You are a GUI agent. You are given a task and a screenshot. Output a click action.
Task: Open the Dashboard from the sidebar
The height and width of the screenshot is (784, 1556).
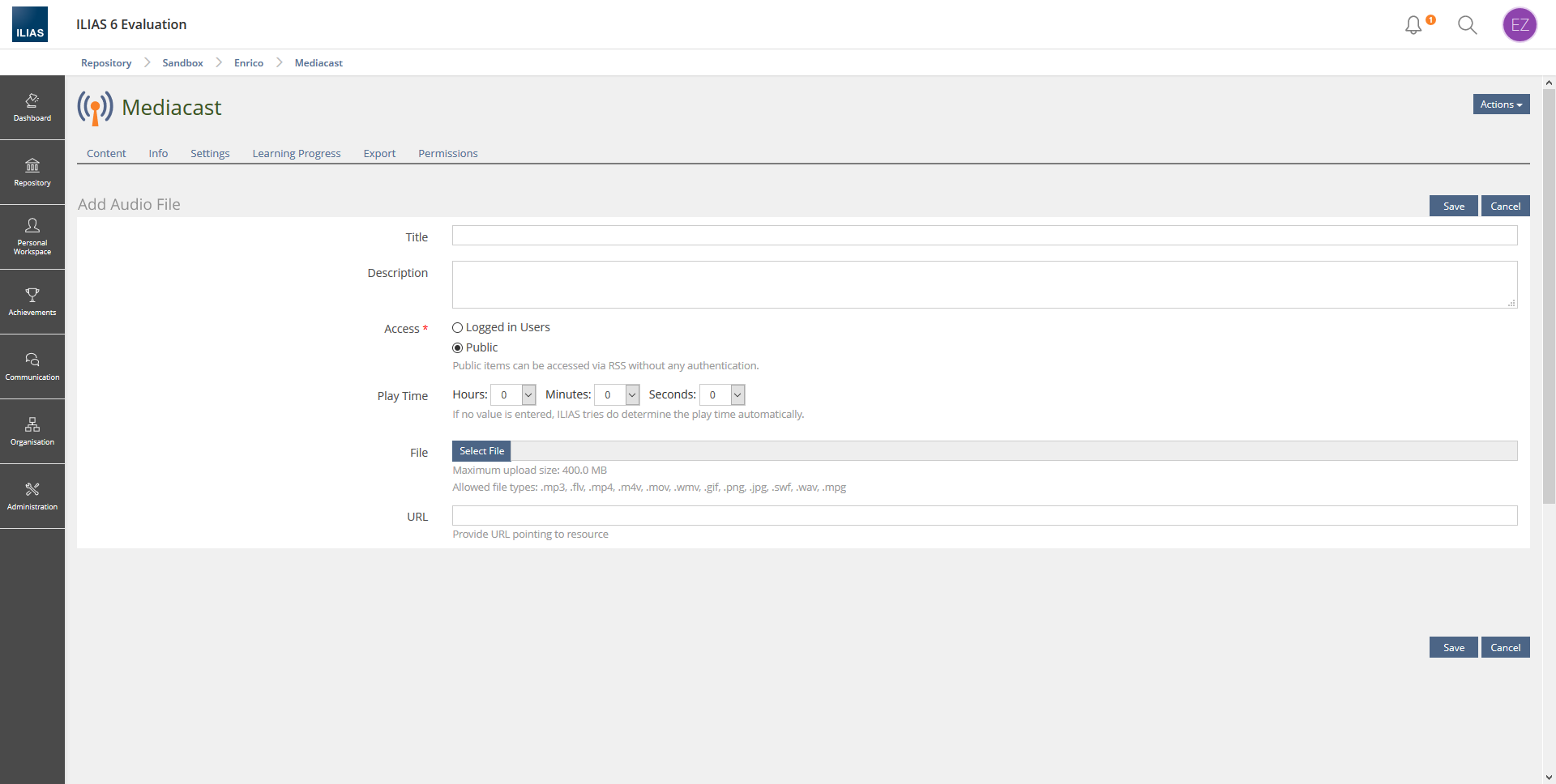click(x=32, y=108)
